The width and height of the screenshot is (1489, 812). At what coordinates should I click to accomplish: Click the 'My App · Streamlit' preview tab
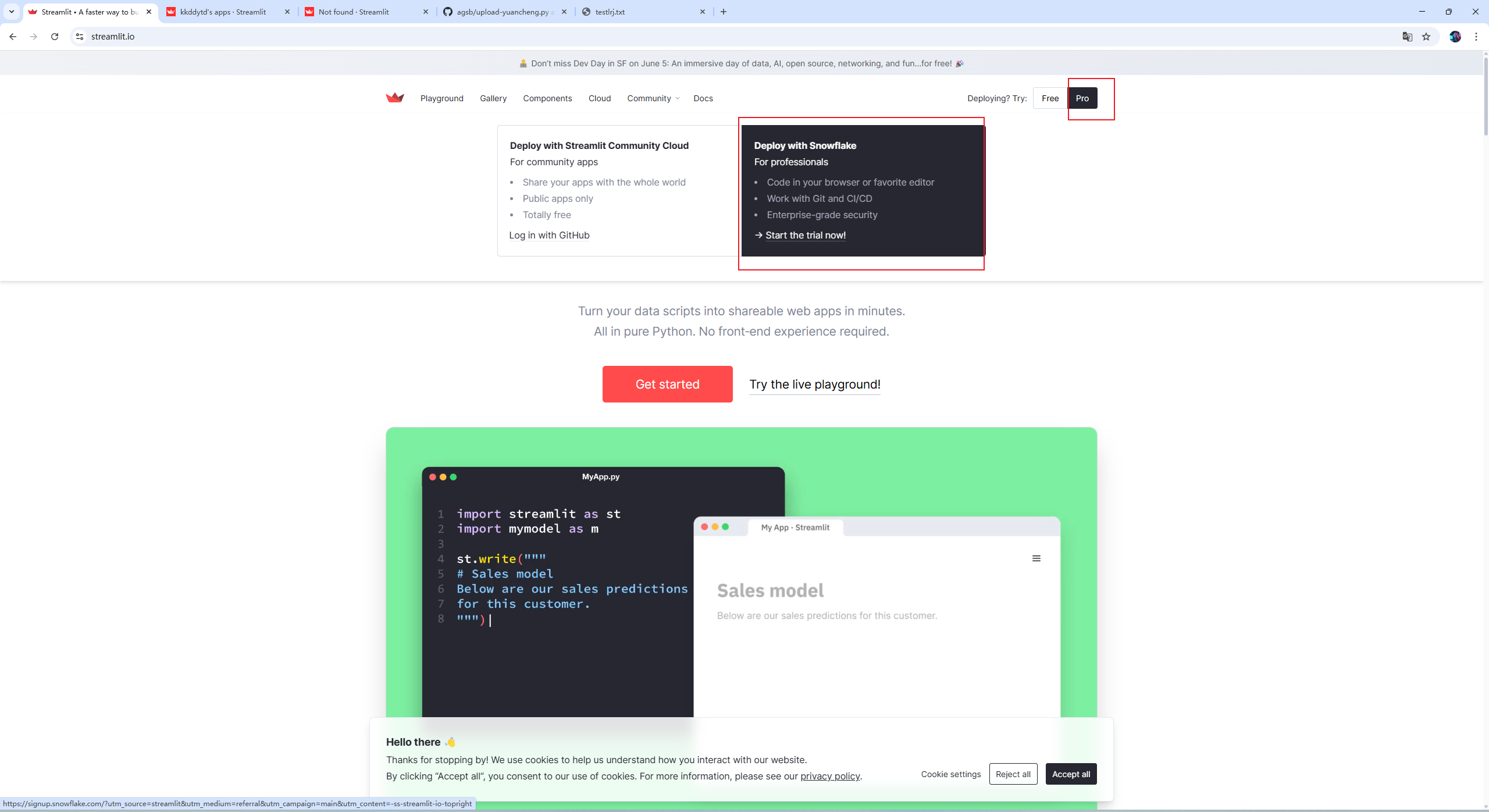[x=795, y=528]
